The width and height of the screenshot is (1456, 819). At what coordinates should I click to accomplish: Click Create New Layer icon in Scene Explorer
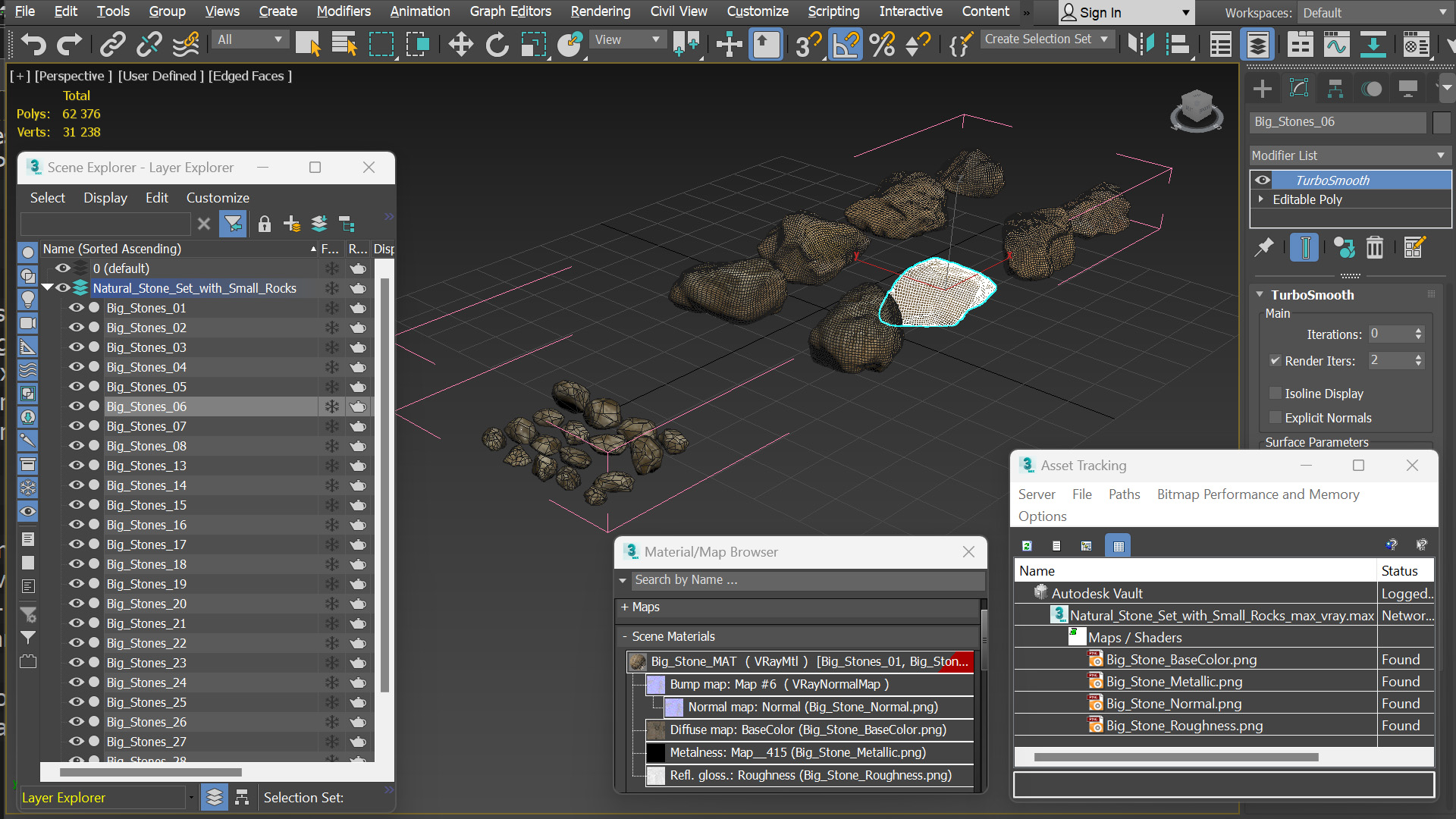point(292,224)
